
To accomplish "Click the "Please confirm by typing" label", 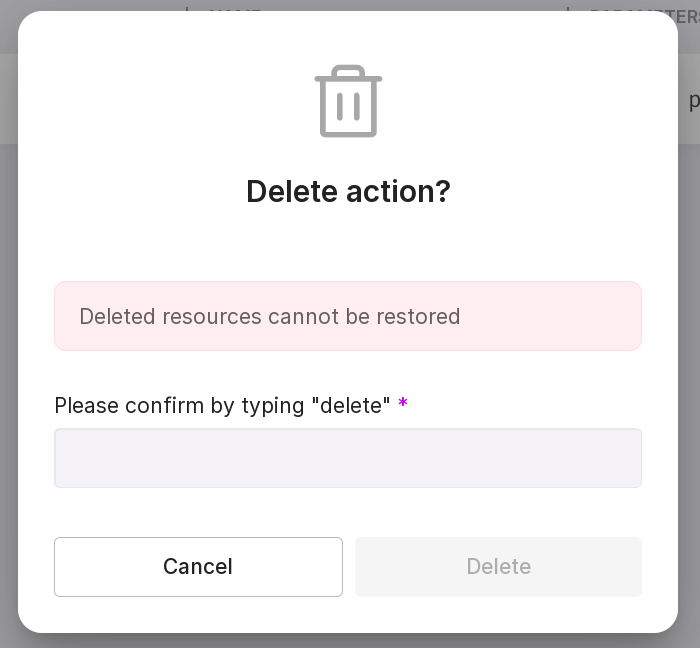I will [x=180, y=406].
